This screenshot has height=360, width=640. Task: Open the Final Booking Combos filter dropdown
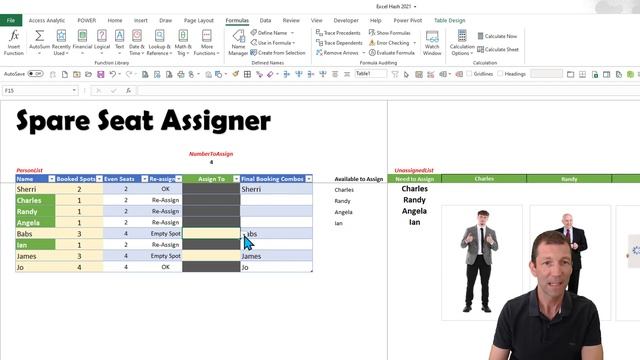pos(309,179)
